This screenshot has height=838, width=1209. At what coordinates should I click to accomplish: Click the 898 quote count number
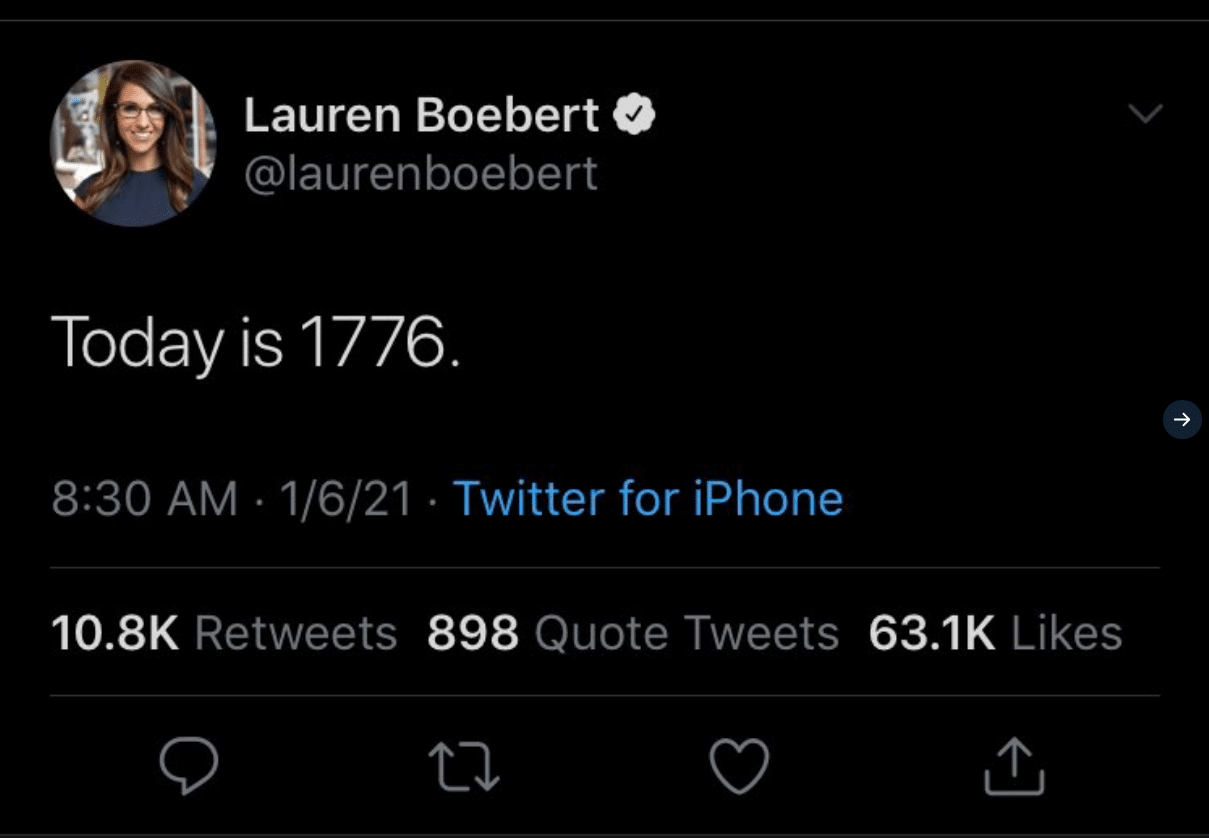click(472, 633)
